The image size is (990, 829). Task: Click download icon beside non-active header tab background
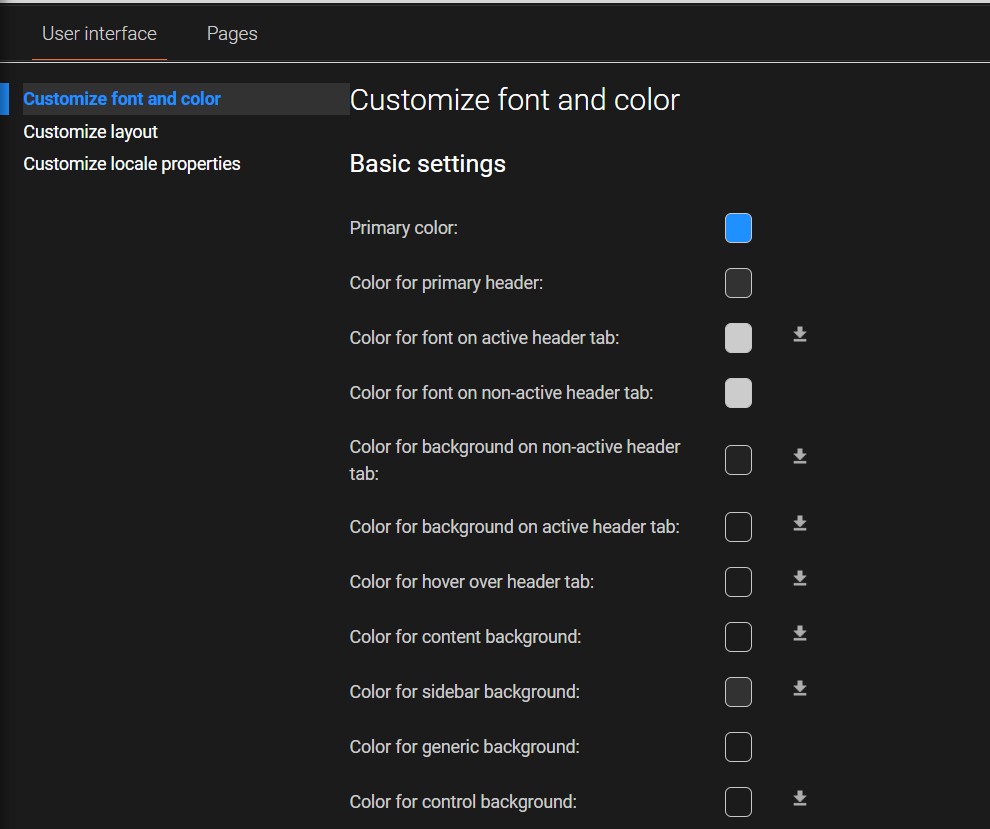pos(800,457)
